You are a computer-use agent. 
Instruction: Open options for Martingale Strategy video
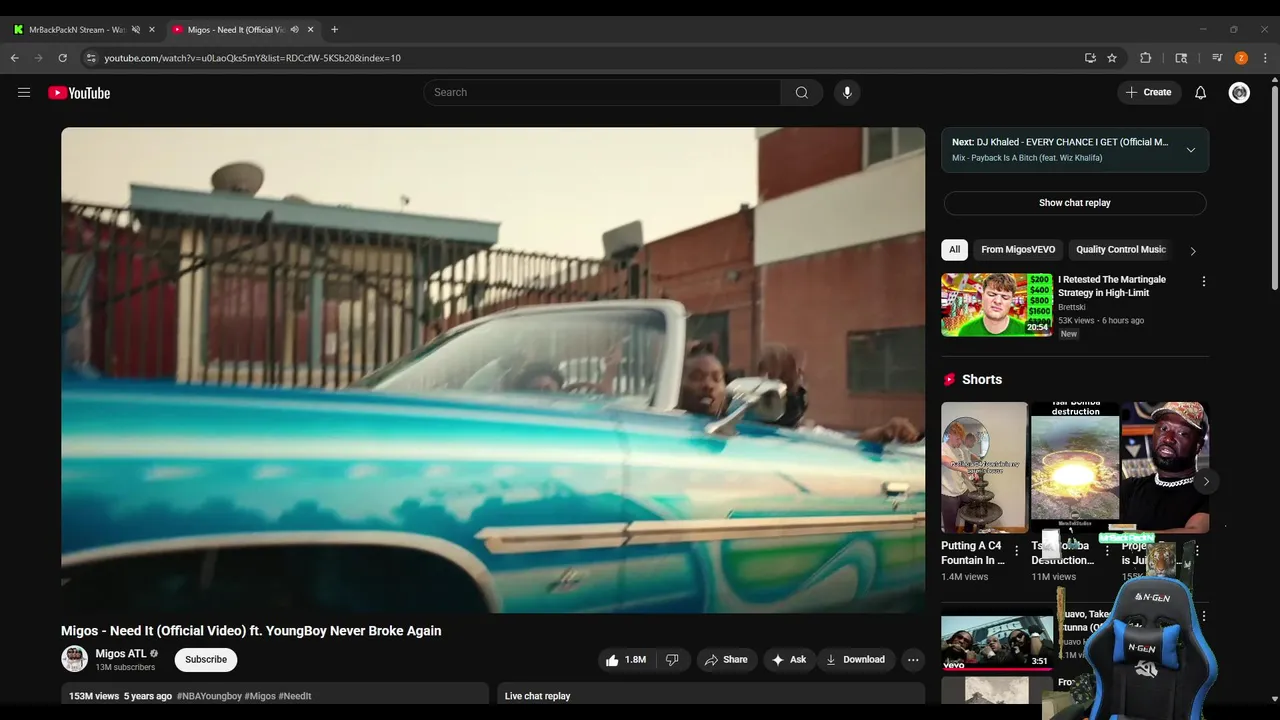[1204, 282]
